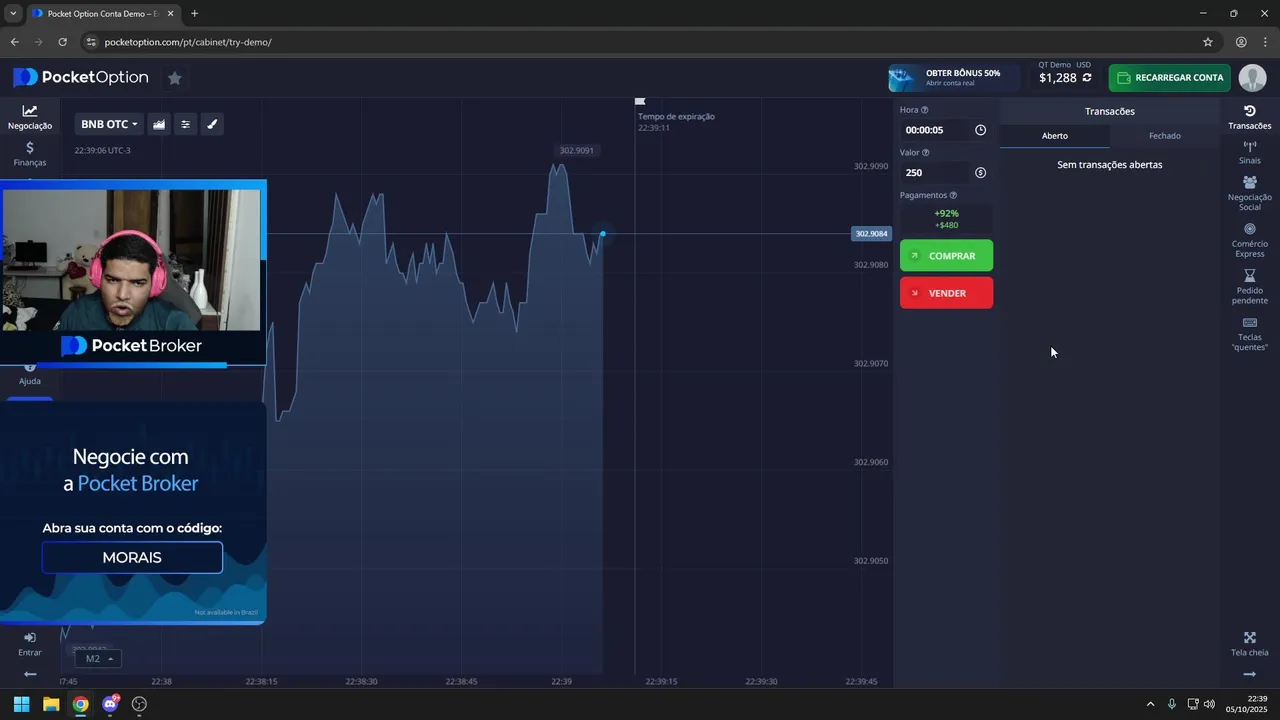Add BNB OTC to favorites star

coord(174,77)
